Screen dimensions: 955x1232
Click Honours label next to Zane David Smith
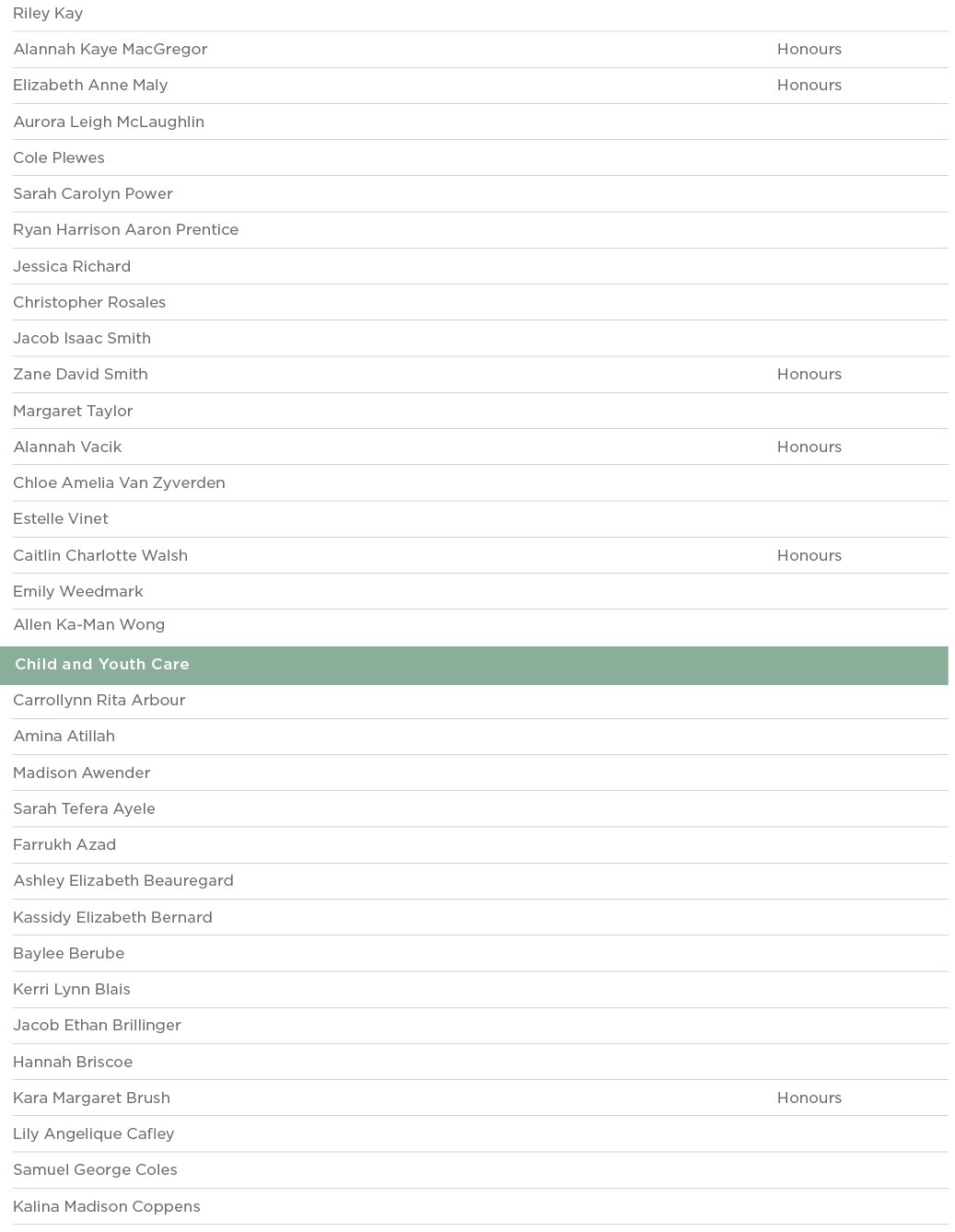coord(809,375)
